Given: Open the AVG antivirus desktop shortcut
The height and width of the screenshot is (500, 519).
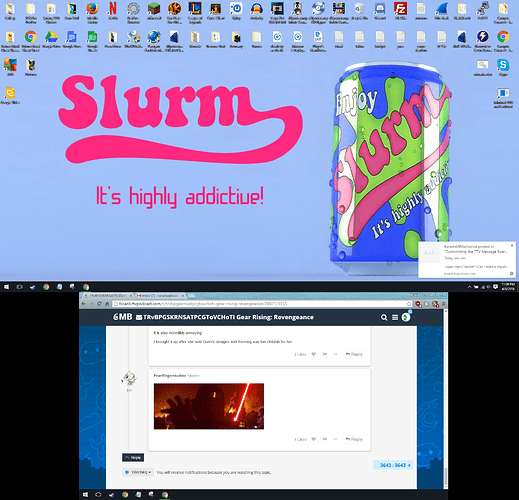Looking at the screenshot, I should coord(10,68).
